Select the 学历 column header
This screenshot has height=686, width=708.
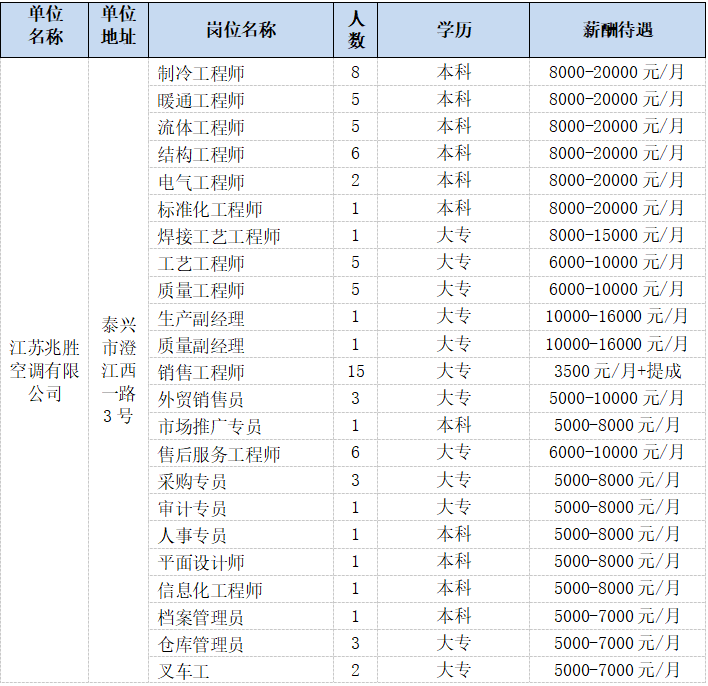tap(453, 30)
